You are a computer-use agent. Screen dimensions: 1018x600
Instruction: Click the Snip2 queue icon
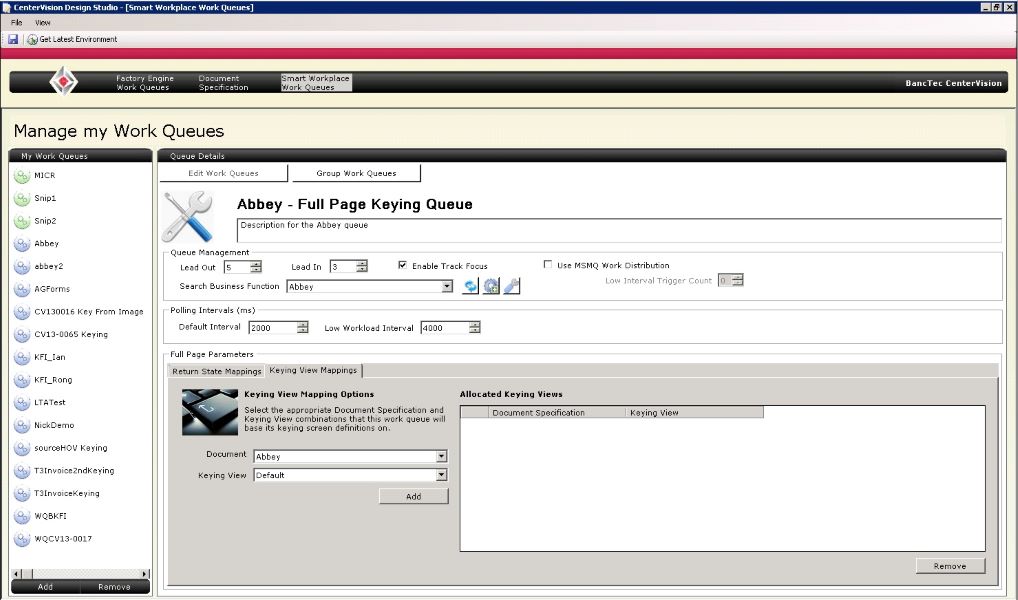coord(22,221)
